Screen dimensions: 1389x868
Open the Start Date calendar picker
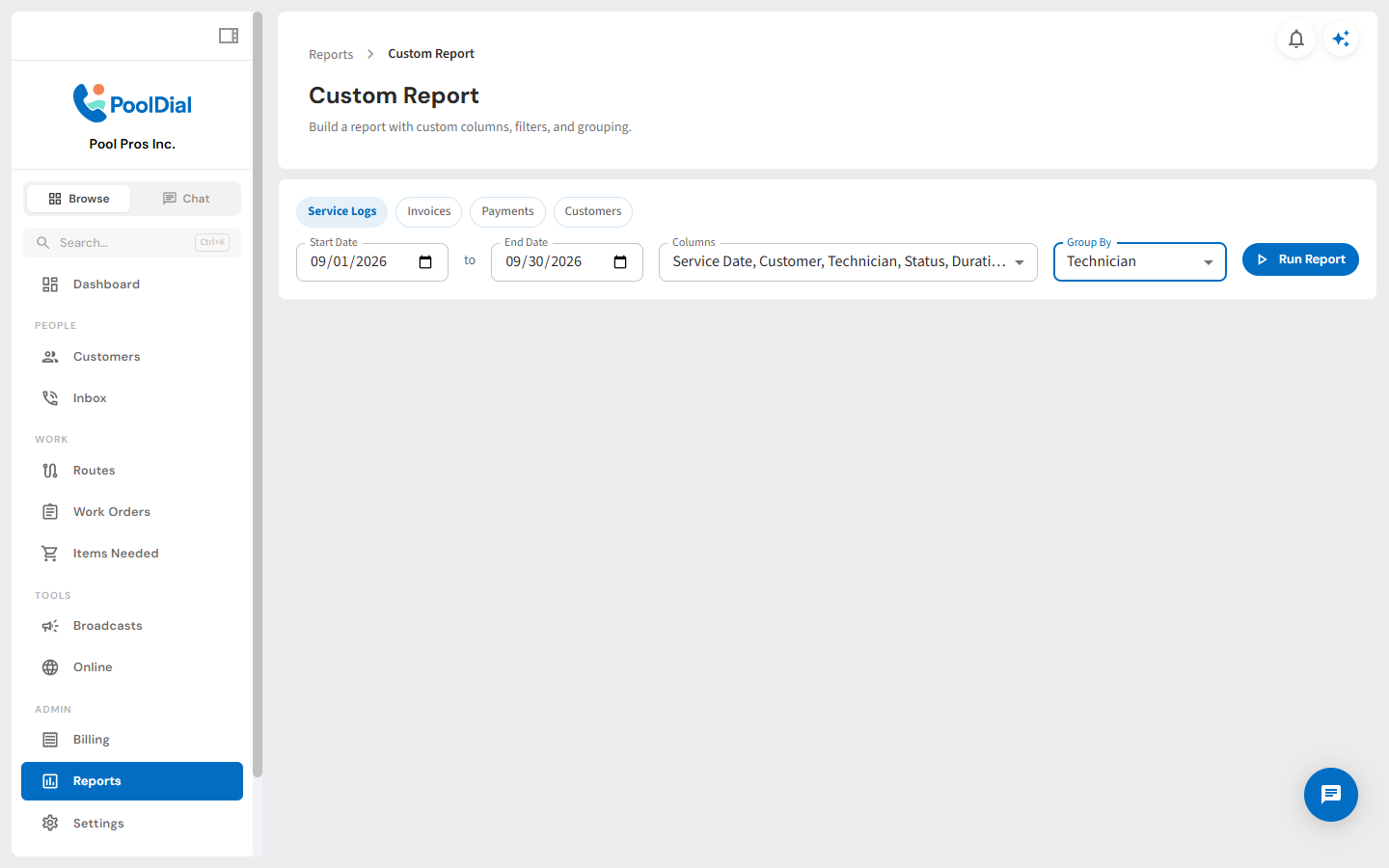click(425, 262)
